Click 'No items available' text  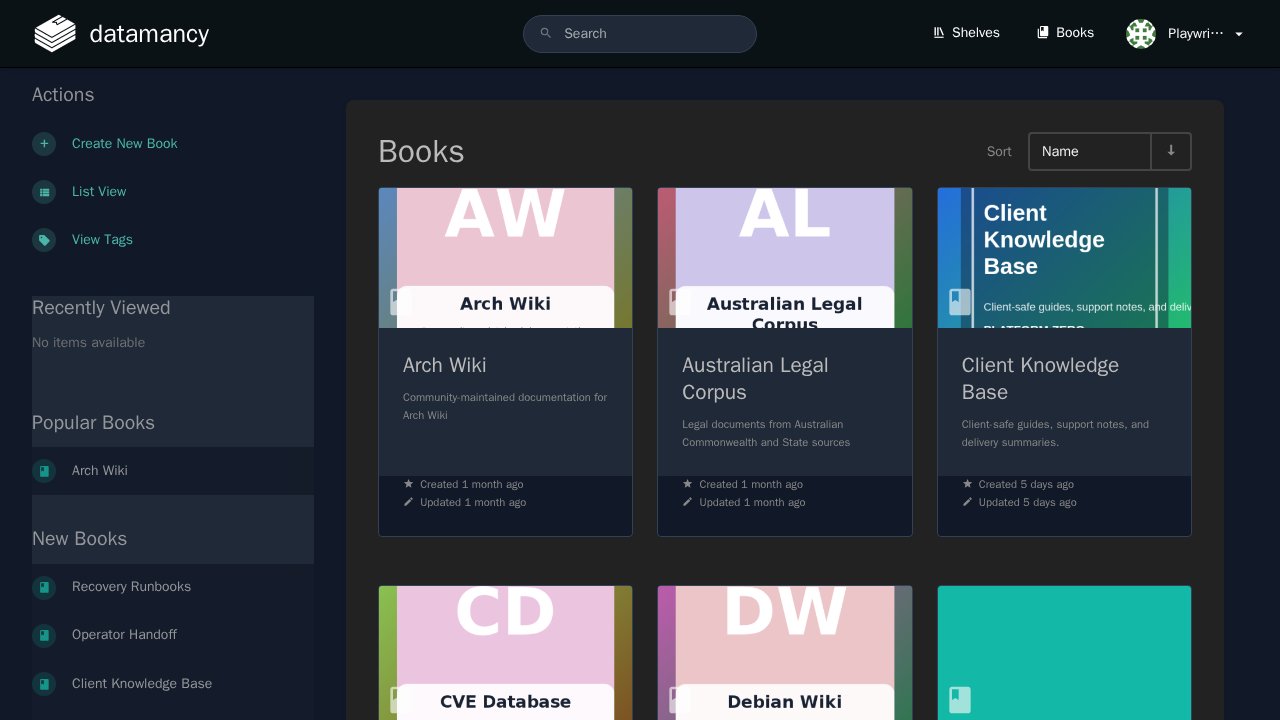coord(88,343)
